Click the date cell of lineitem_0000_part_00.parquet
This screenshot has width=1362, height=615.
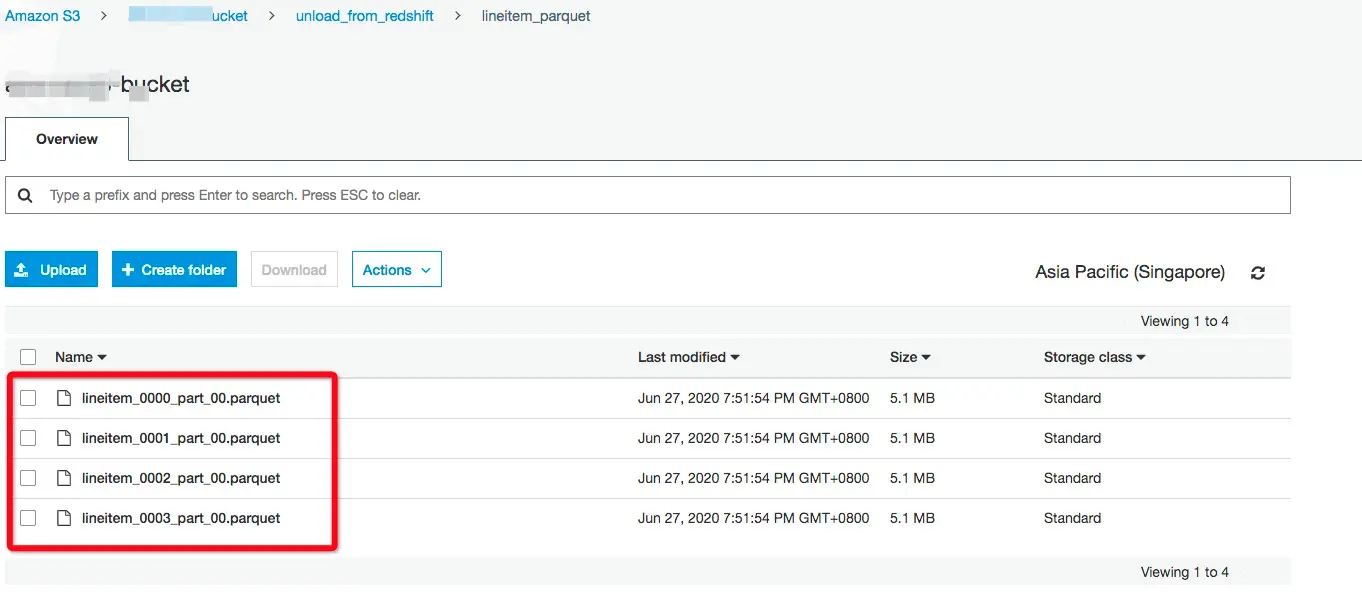point(753,398)
